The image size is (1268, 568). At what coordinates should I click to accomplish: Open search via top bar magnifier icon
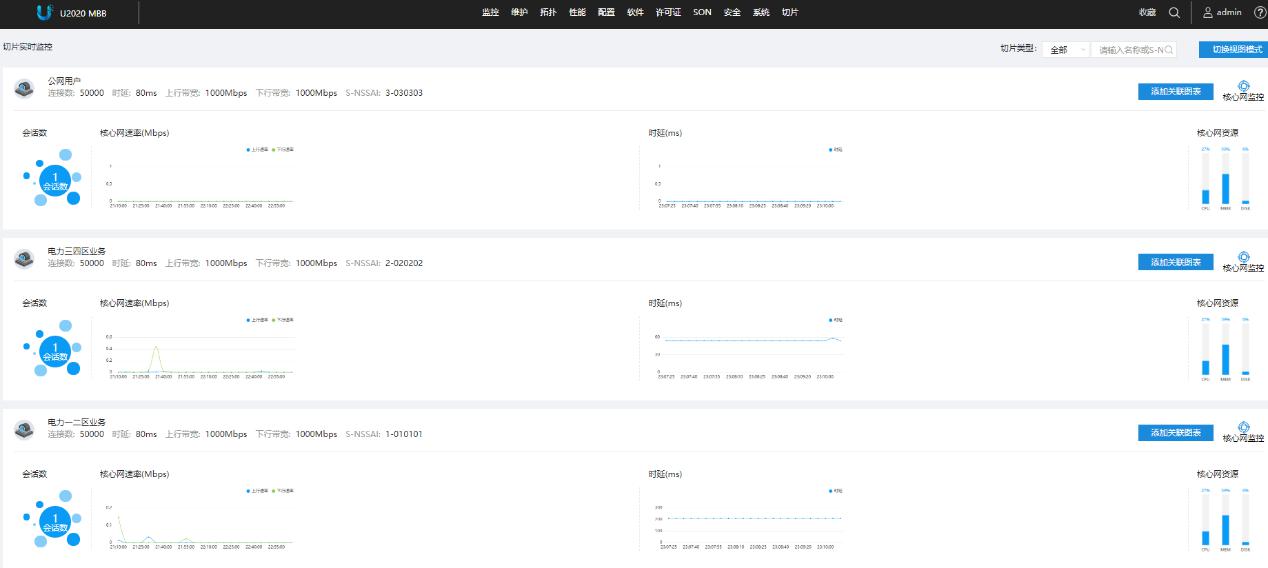click(1174, 13)
